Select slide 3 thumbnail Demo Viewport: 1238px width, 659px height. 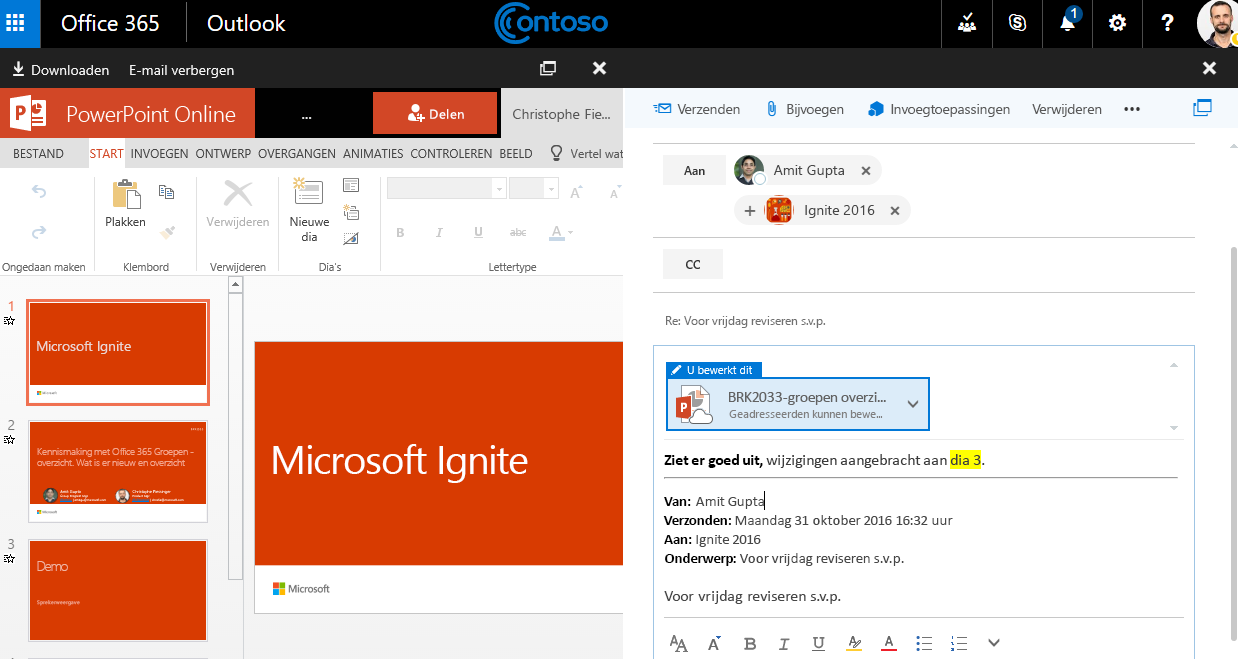click(118, 590)
